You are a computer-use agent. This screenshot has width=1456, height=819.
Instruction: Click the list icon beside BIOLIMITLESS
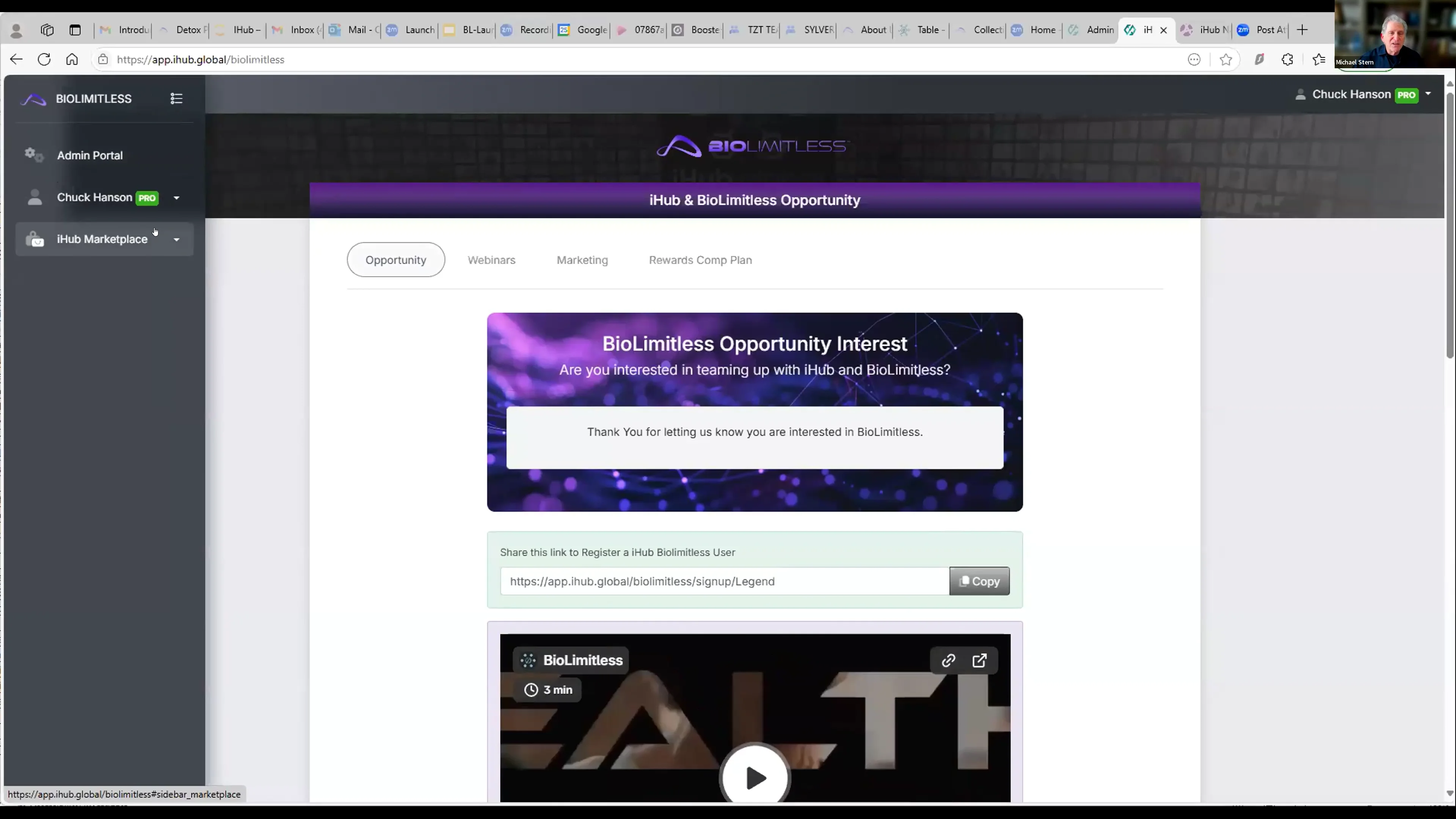(x=176, y=98)
